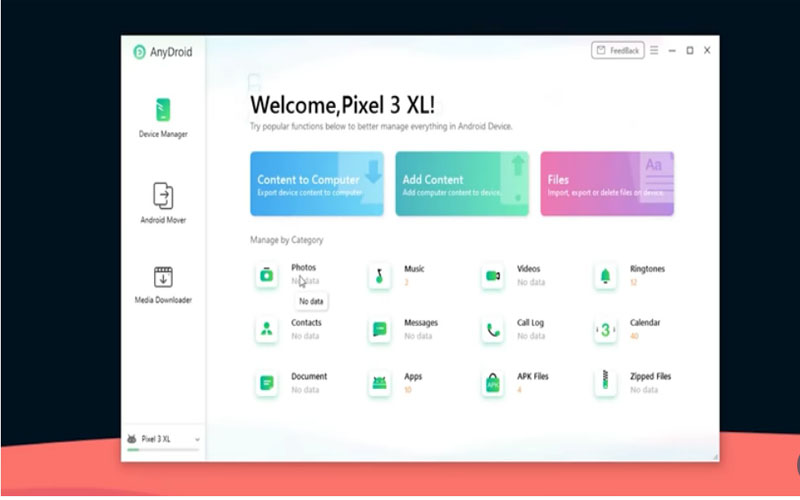Open the Photos category icon

(x=266, y=276)
